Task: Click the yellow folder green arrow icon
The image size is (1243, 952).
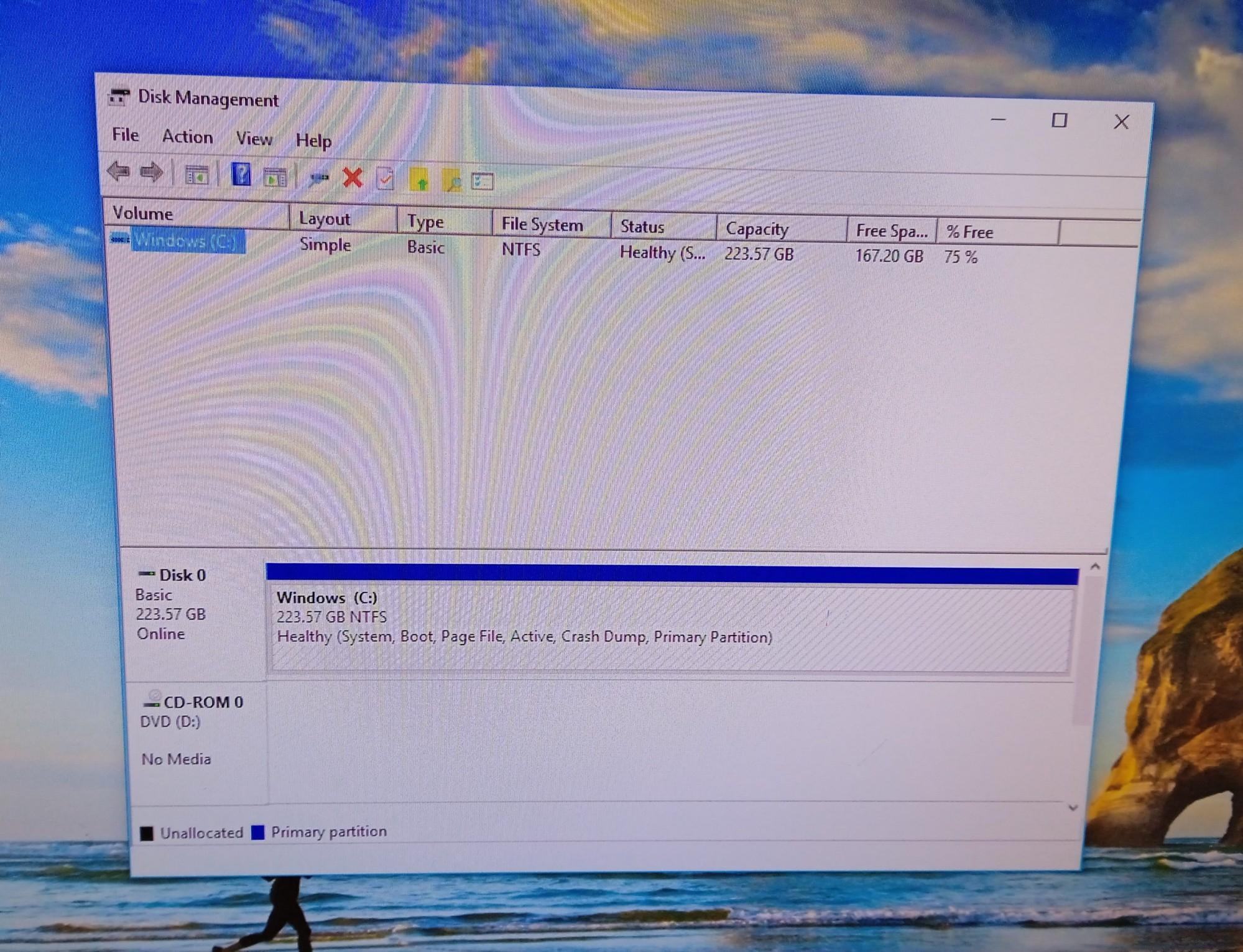Action: (x=420, y=180)
